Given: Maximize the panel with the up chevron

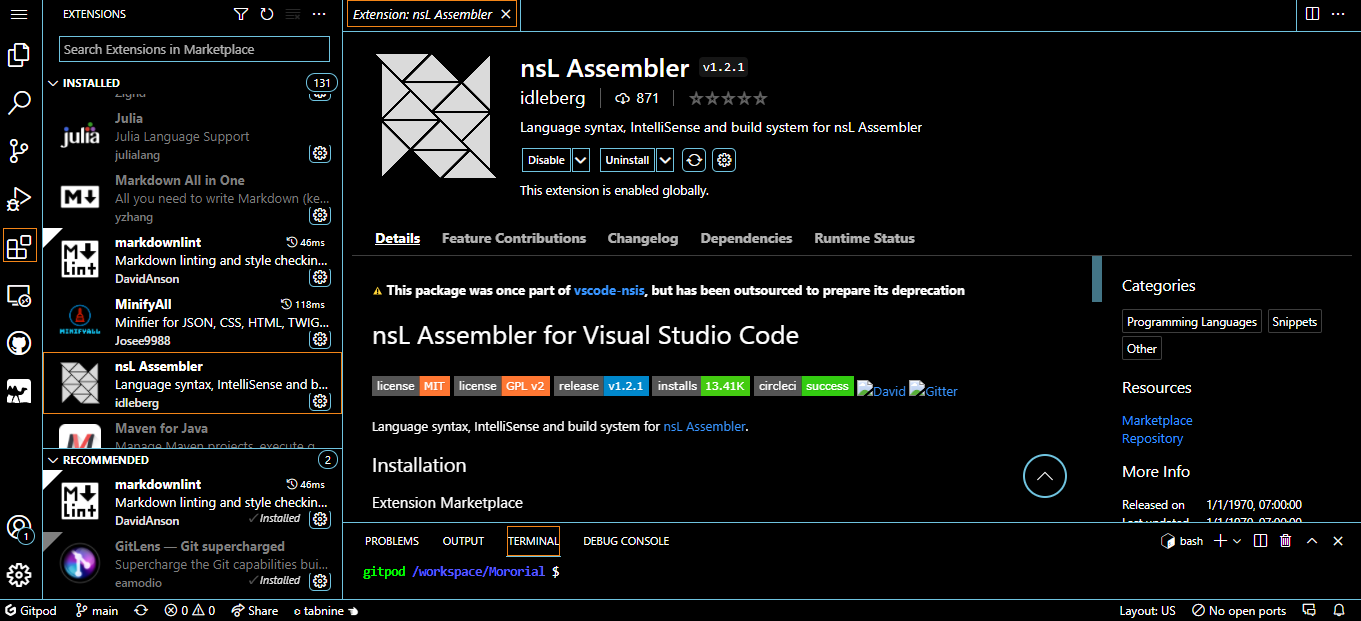Looking at the screenshot, I should pos(1312,541).
